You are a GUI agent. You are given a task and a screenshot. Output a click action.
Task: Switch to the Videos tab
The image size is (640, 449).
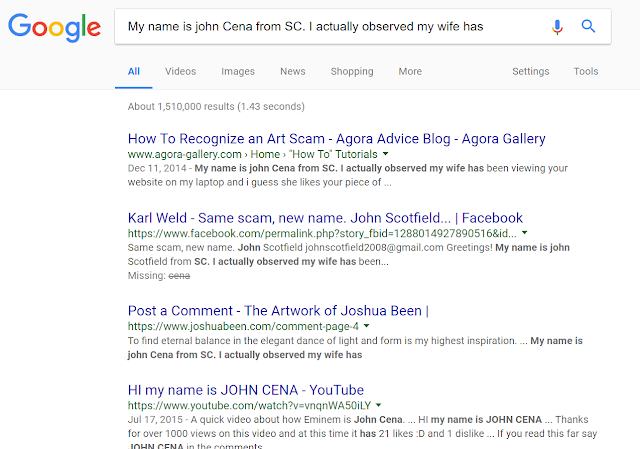(x=180, y=71)
